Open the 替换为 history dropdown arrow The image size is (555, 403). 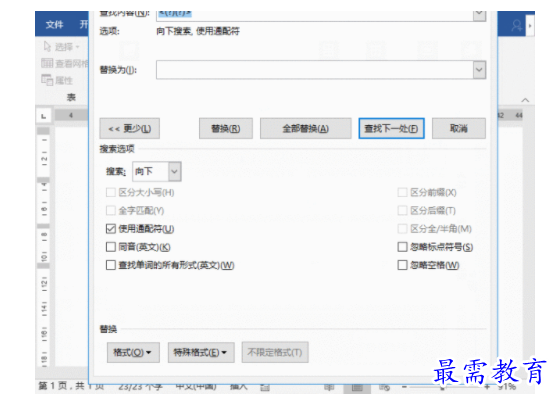coord(479,70)
